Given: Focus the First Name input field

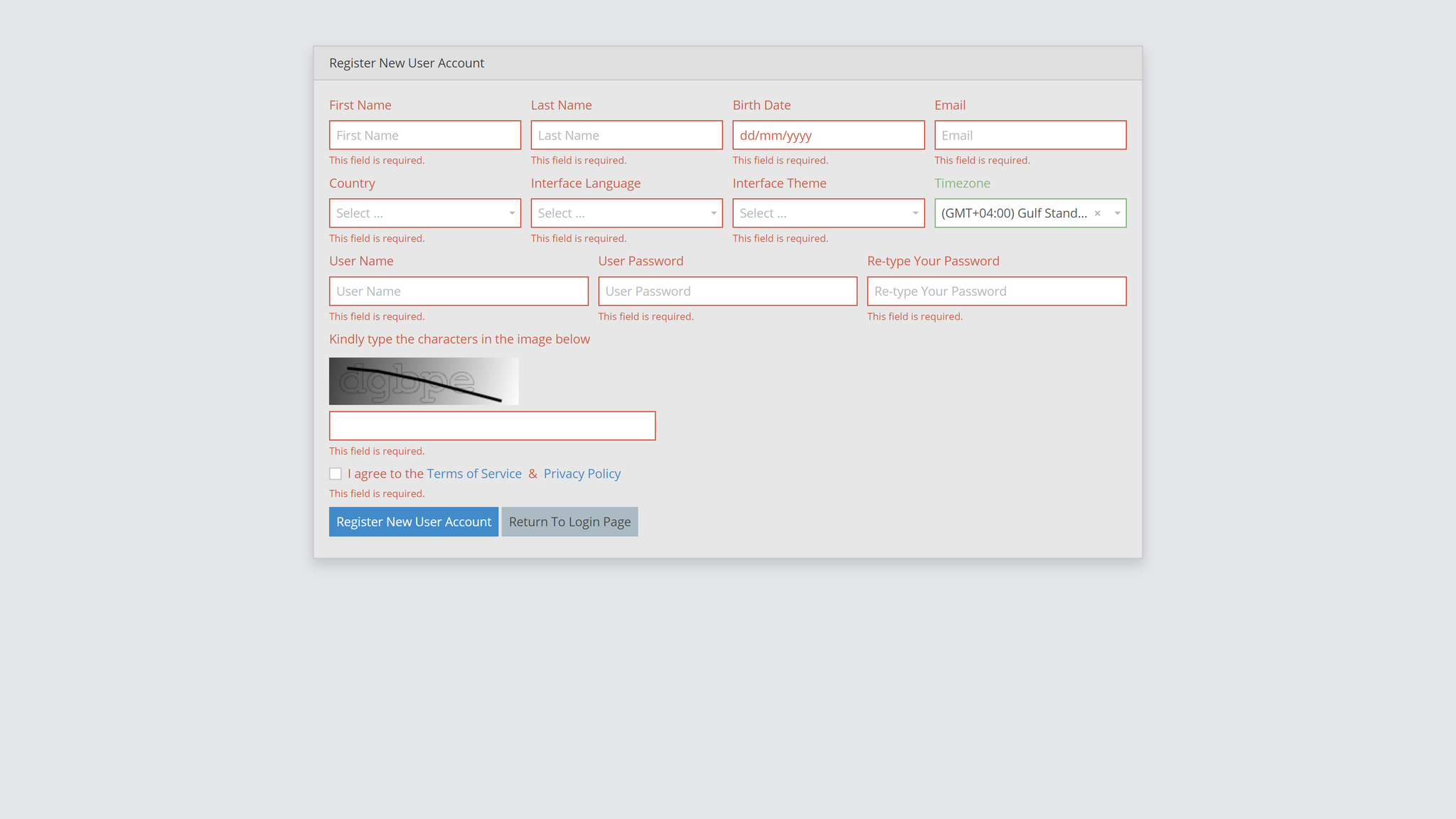Looking at the screenshot, I should coord(424,134).
